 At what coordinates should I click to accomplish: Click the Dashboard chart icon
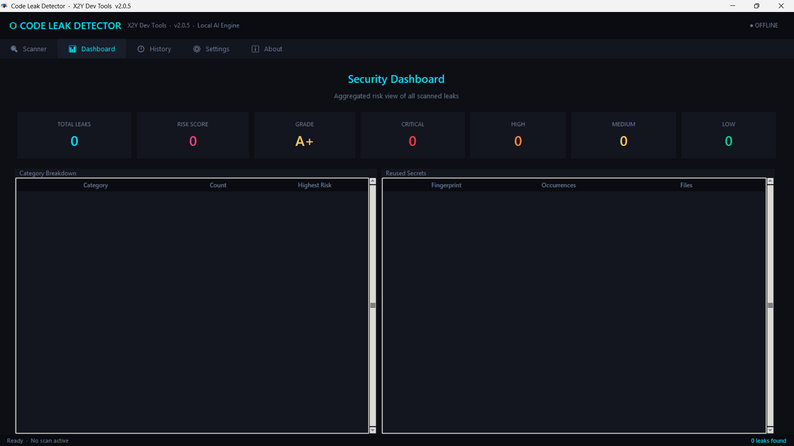[x=72, y=49]
